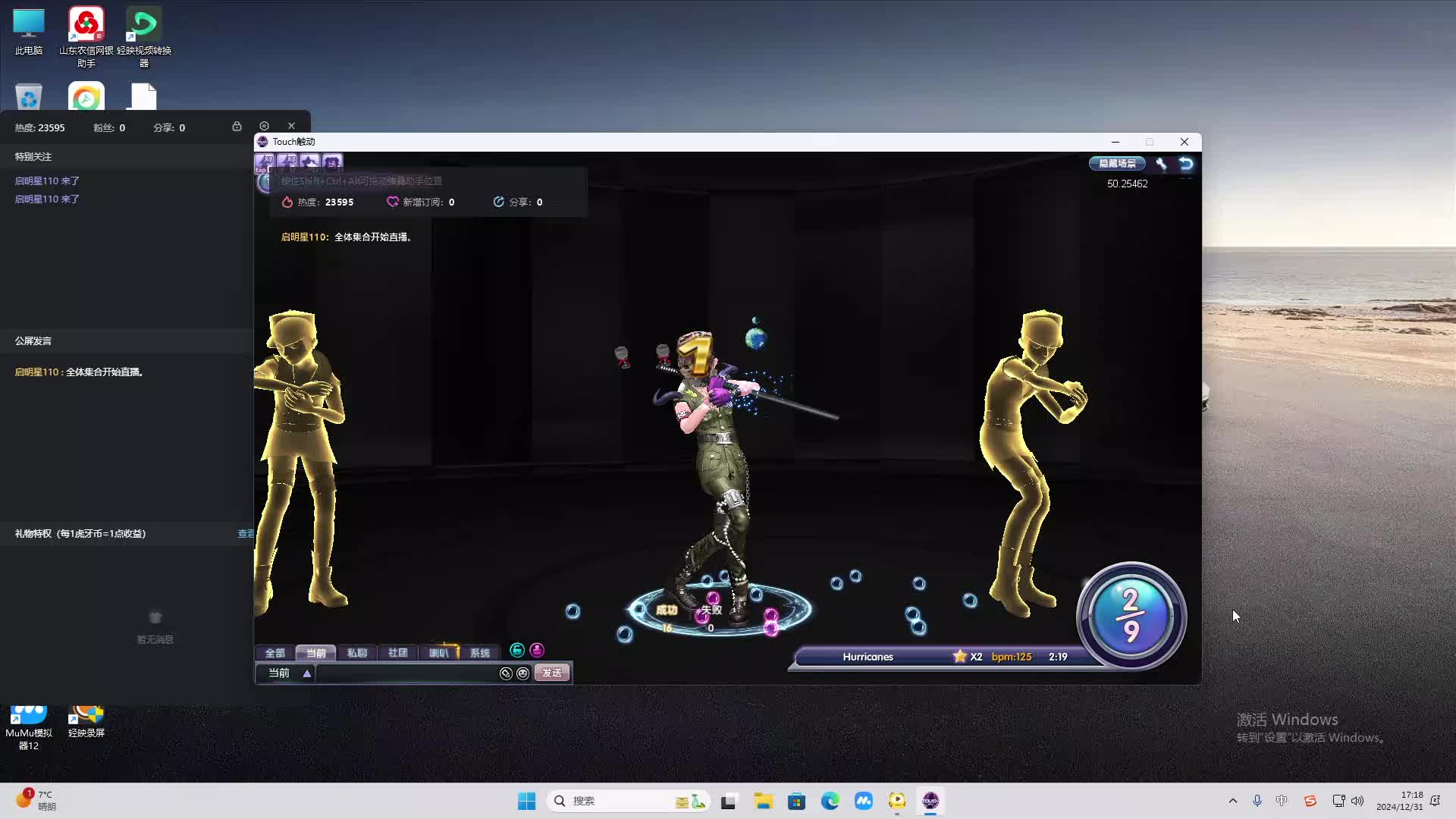Viewport: 1456px width, 819px height.
Task: Open the streaming panel settings gear
Action: (264, 127)
